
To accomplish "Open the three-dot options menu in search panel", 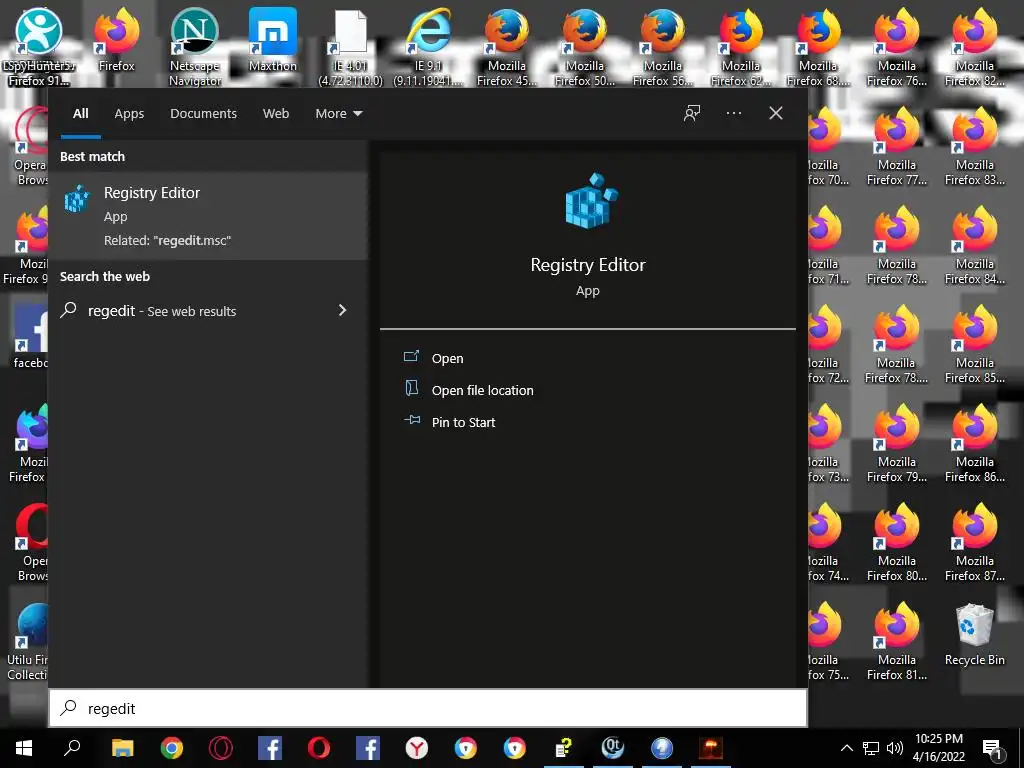I will 733,113.
